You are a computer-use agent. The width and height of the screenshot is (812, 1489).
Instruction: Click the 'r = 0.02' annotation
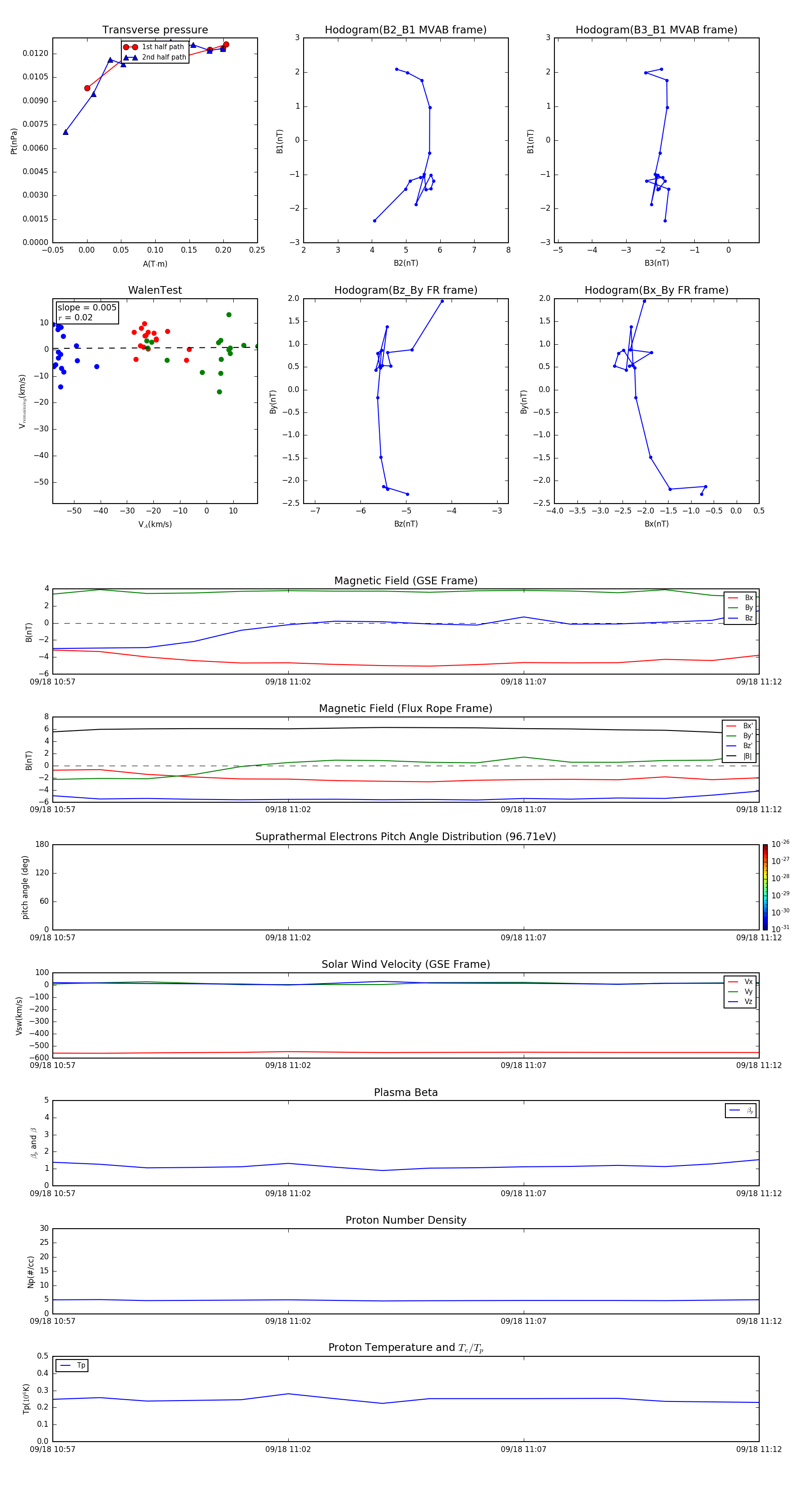pyautogui.click(x=76, y=317)
